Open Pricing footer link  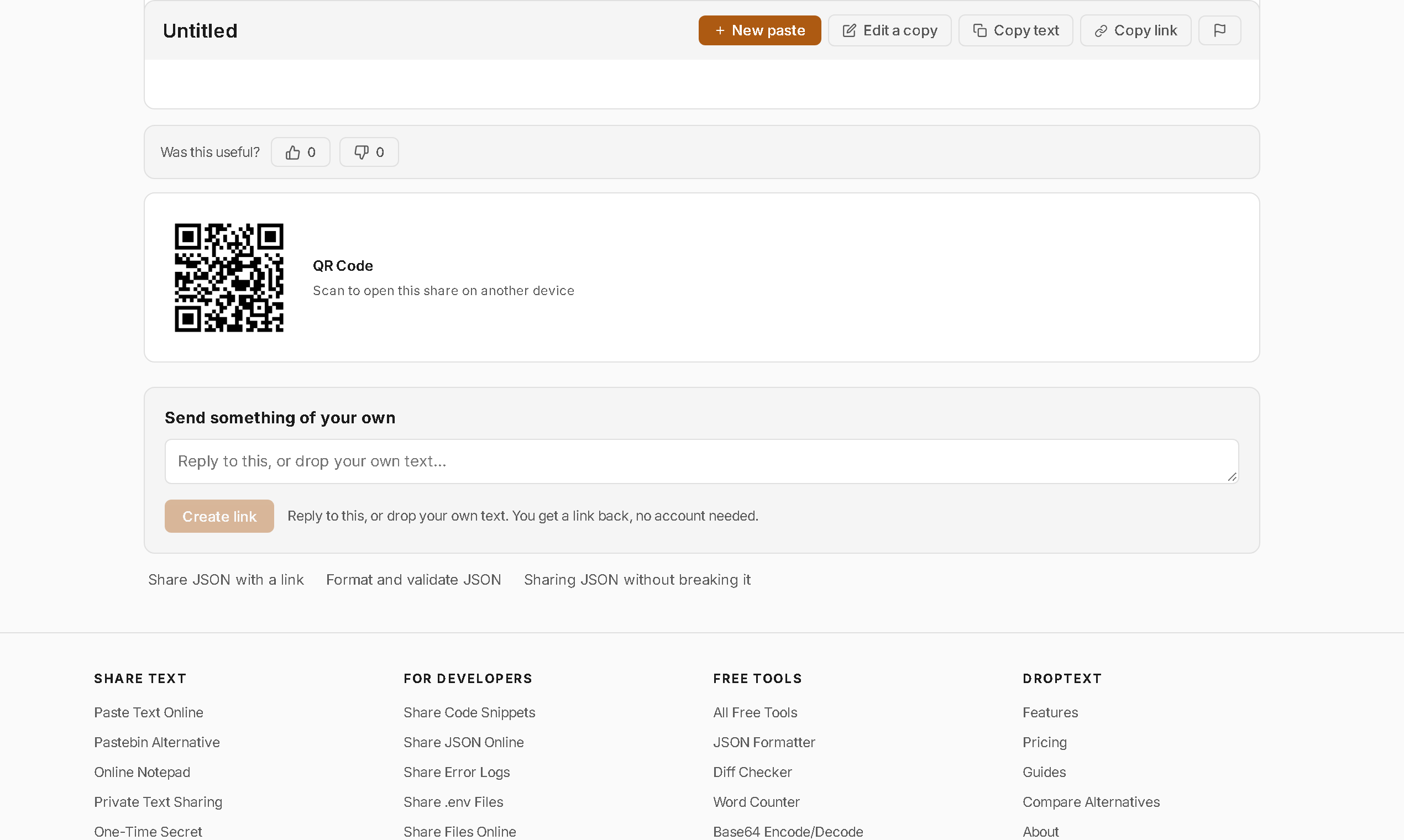pyautogui.click(x=1045, y=742)
